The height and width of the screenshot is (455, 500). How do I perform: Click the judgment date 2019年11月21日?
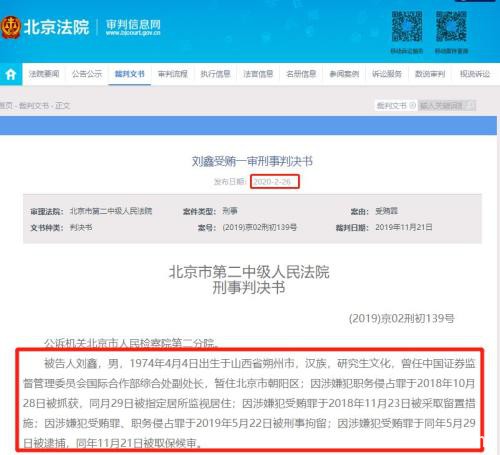404,227
